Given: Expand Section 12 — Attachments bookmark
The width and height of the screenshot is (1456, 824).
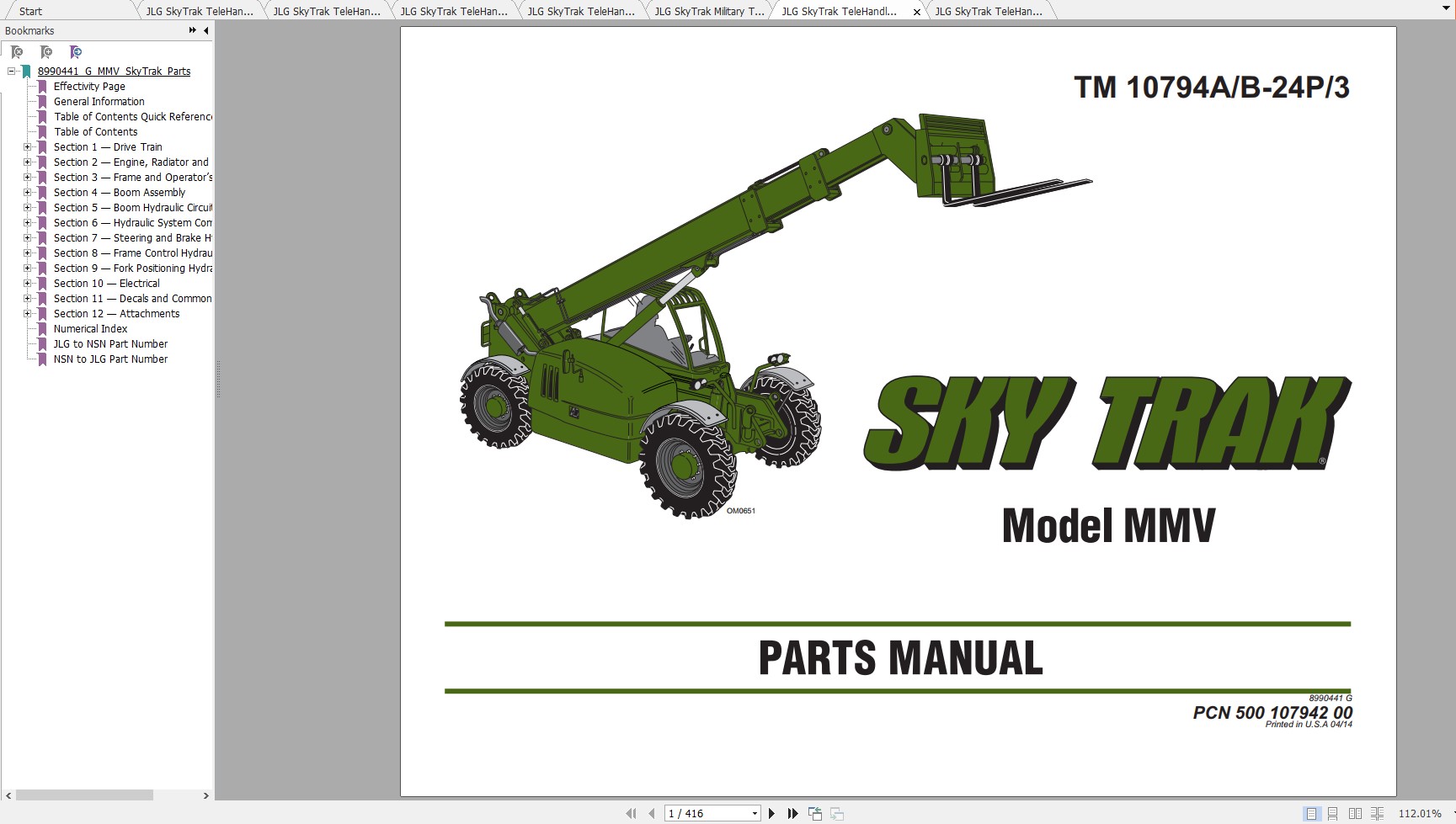Looking at the screenshot, I should click(27, 313).
